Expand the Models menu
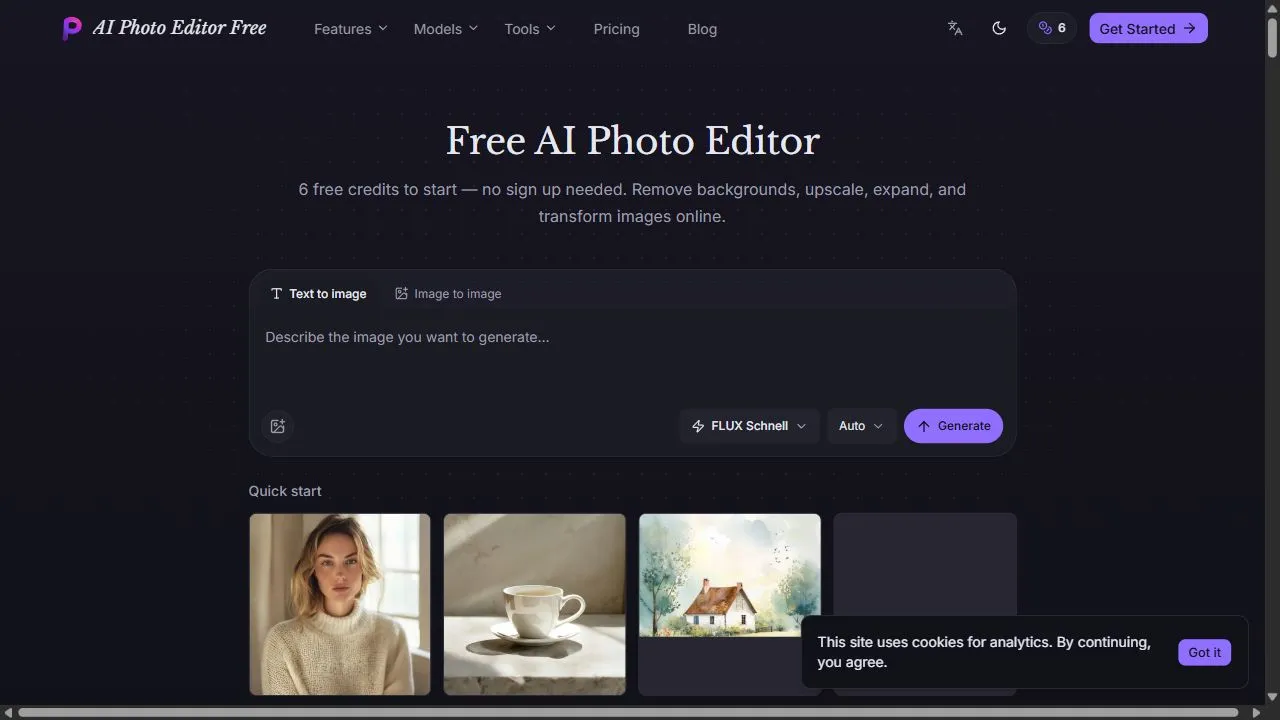 [446, 29]
